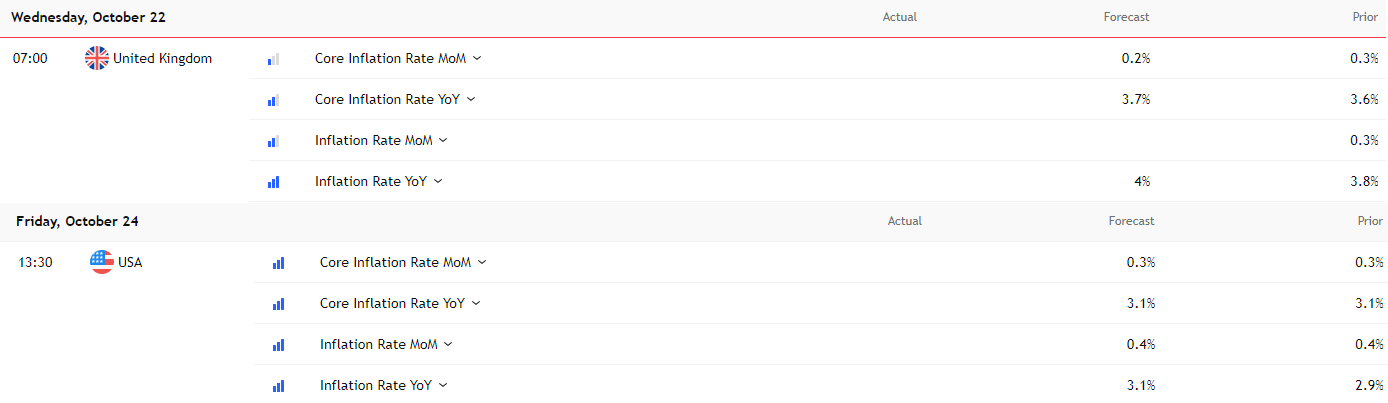Click importance bars beside UK Inflation Rate YoY

point(273,182)
